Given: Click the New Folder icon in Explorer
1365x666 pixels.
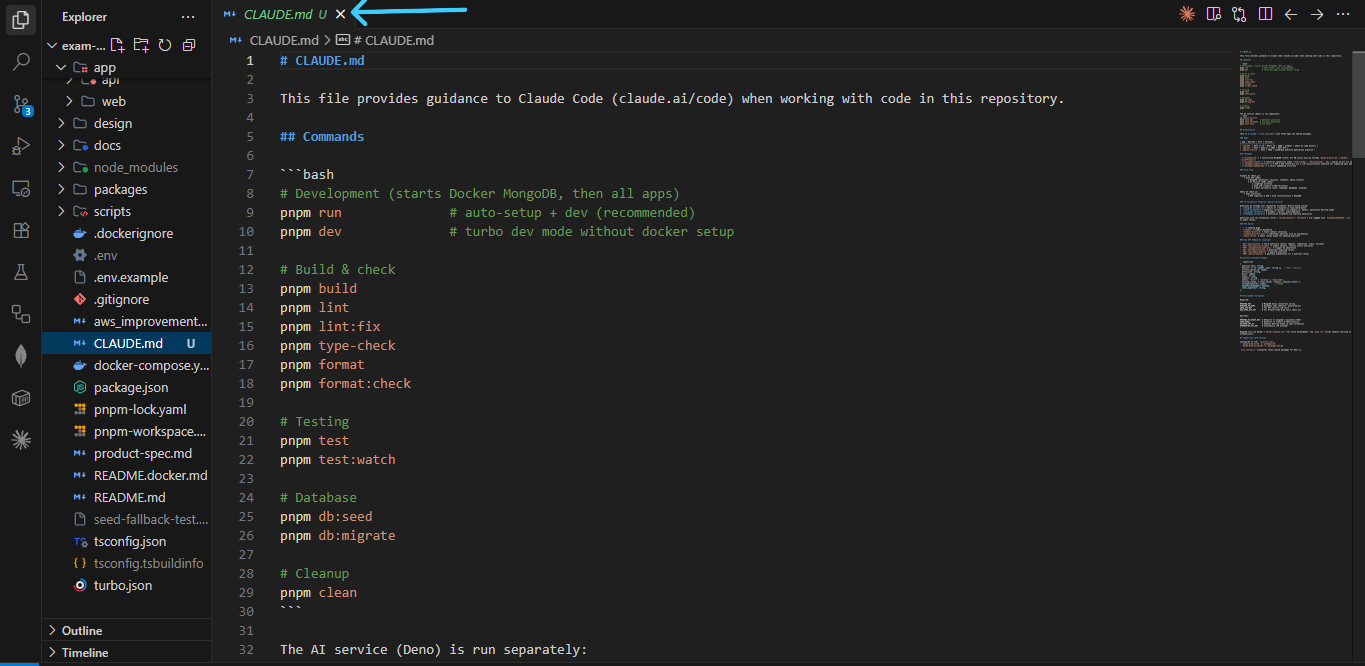Looking at the screenshot, I should (x=141, y=45).
